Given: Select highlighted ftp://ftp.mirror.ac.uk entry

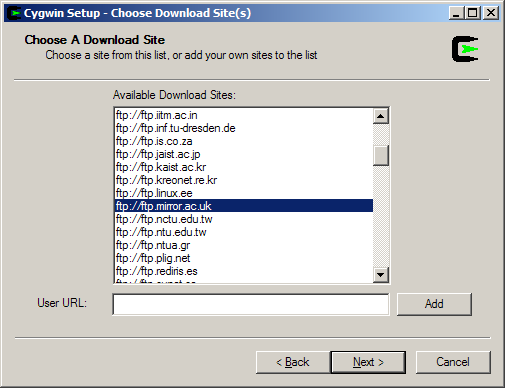Looking at the screenshot, I should (244, 206).
